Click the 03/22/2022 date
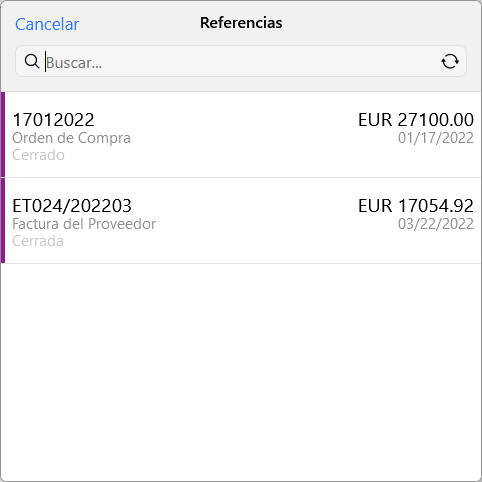The height and width of the screenshot is (482, 482). 436,224
